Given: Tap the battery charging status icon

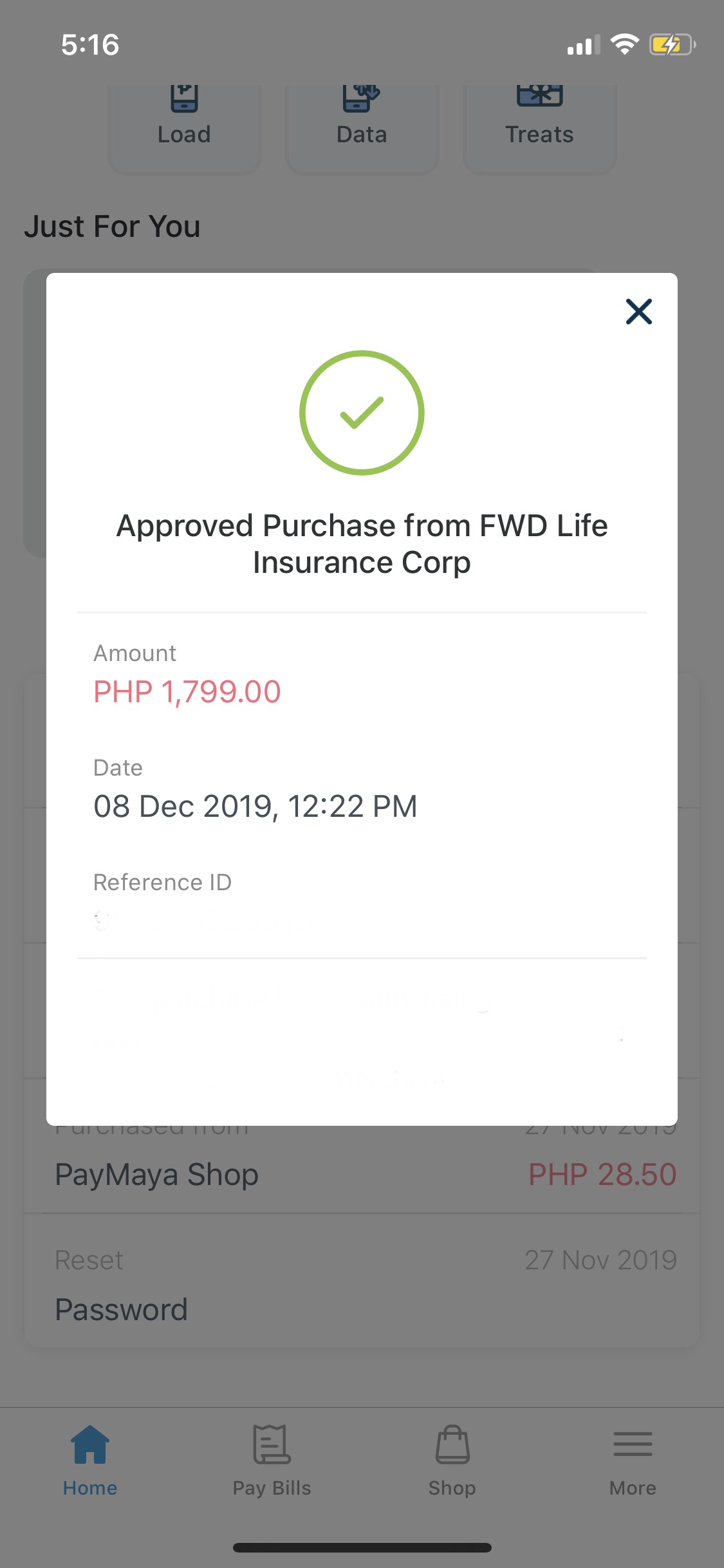Looking at the screenshot, I should point(672,45).
